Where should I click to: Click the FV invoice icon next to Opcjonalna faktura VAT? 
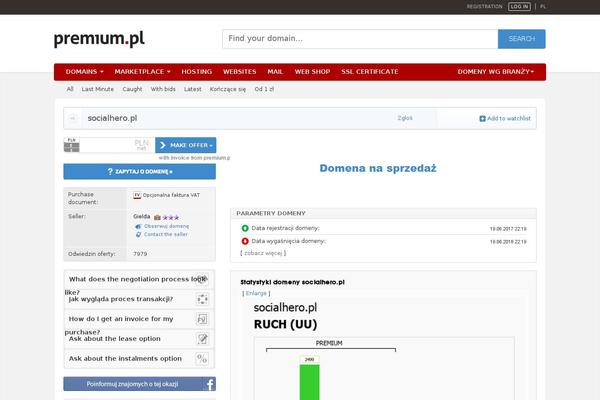(x=137, y=195)
